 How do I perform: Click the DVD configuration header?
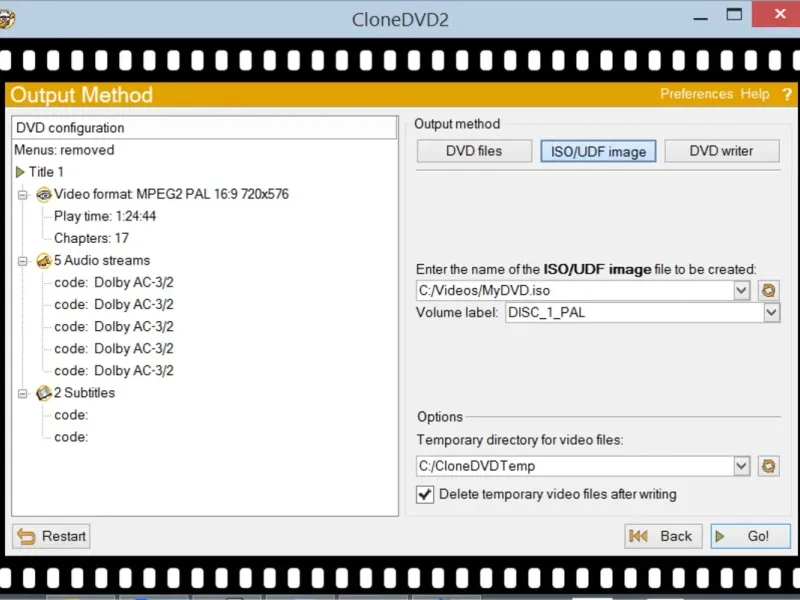click(x=205, y=128)
